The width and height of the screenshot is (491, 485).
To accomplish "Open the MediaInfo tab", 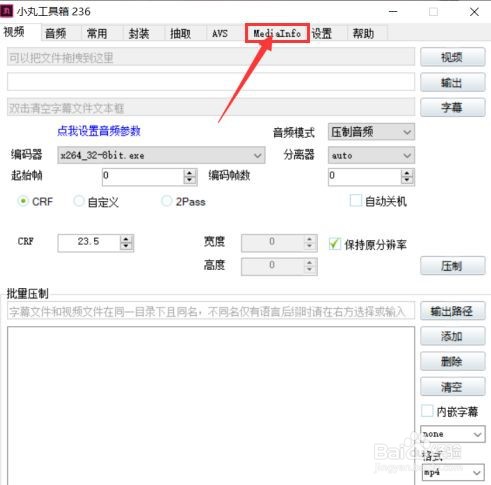I will coord(277,33).
